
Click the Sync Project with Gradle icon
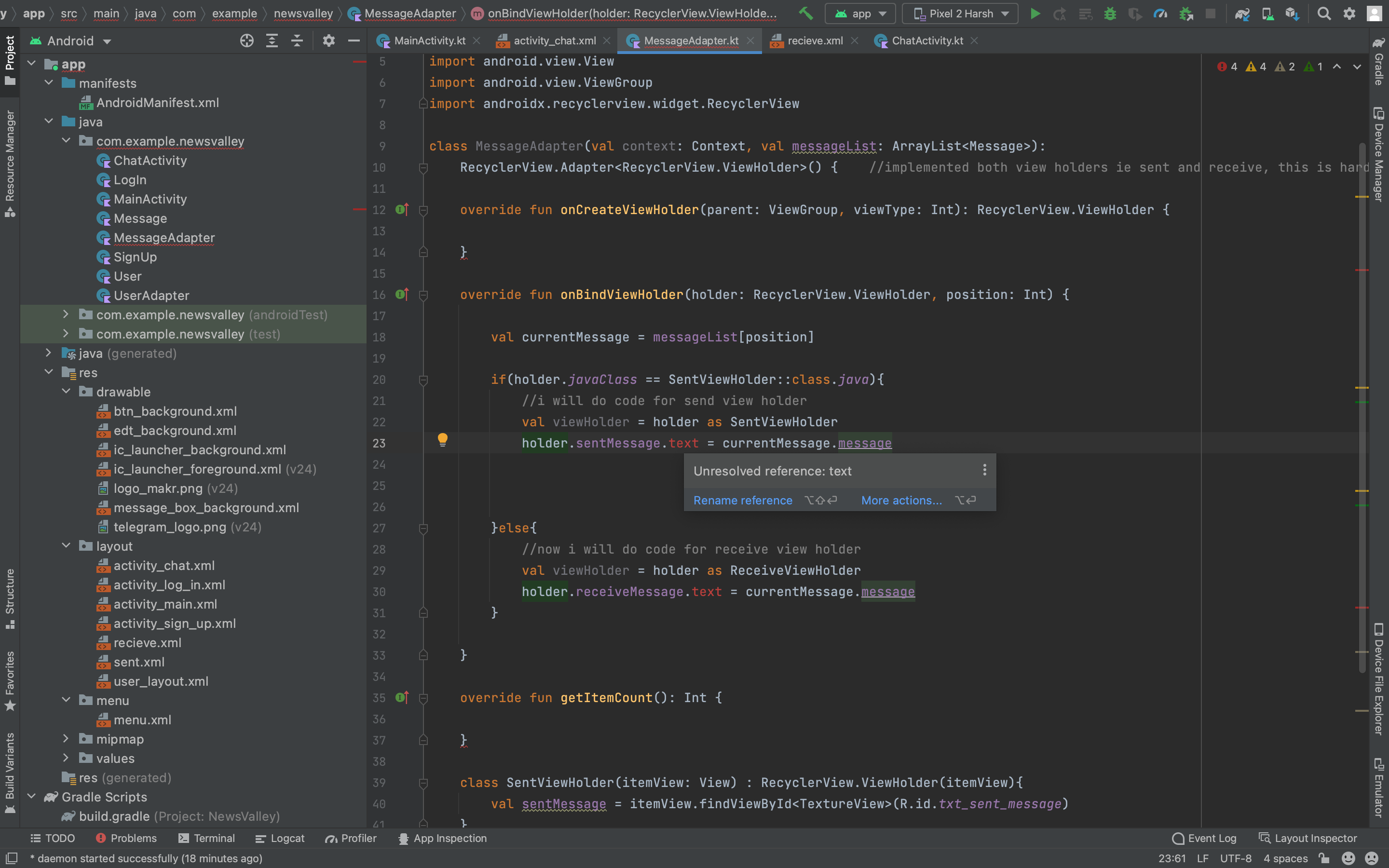coord(1242,14)
